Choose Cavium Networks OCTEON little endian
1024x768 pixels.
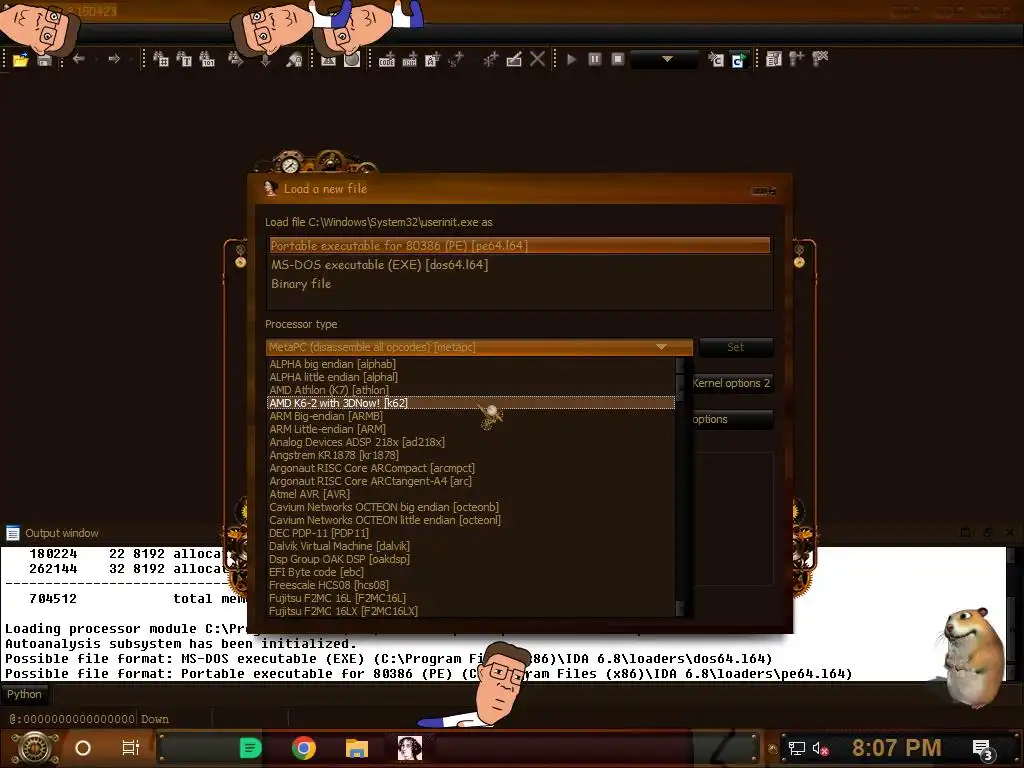point(471,520)
